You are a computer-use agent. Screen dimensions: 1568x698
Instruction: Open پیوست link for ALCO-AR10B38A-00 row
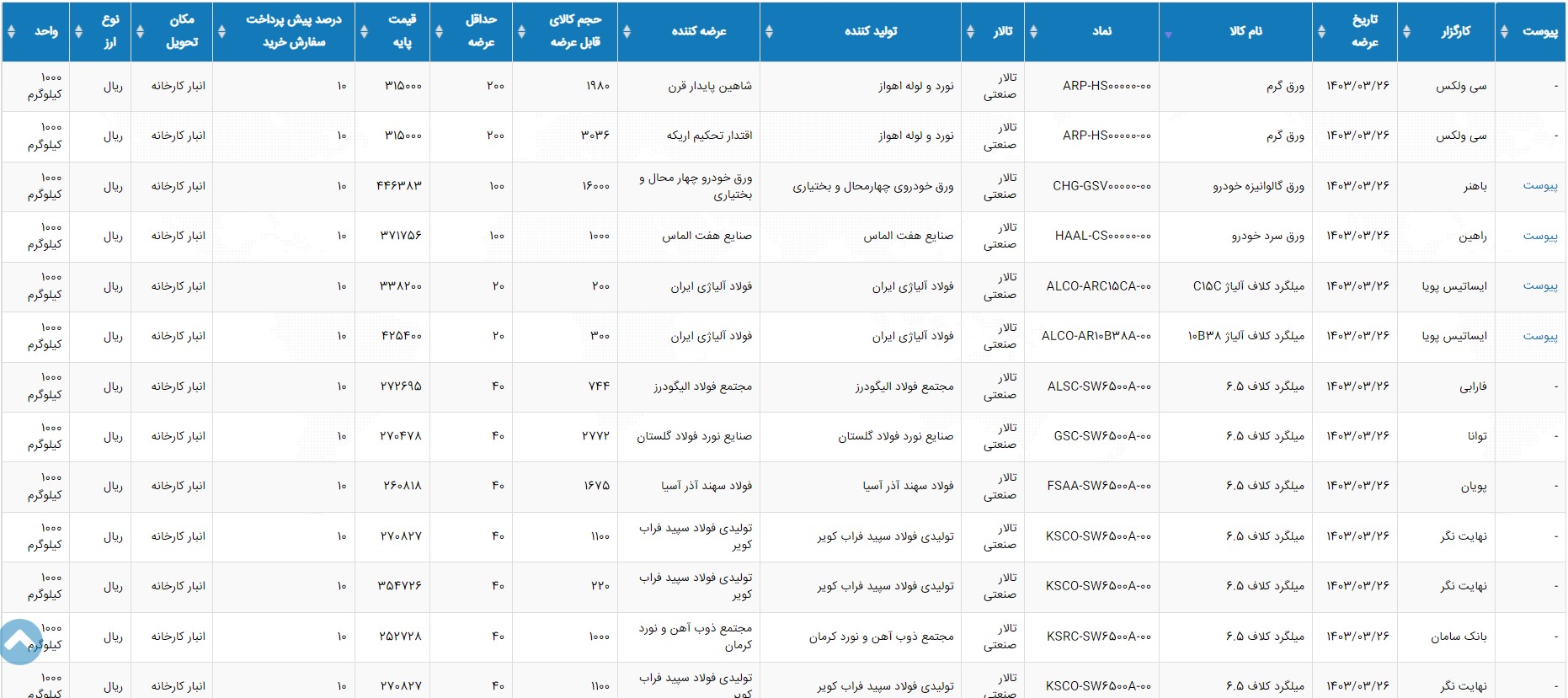coord(1539,336)
